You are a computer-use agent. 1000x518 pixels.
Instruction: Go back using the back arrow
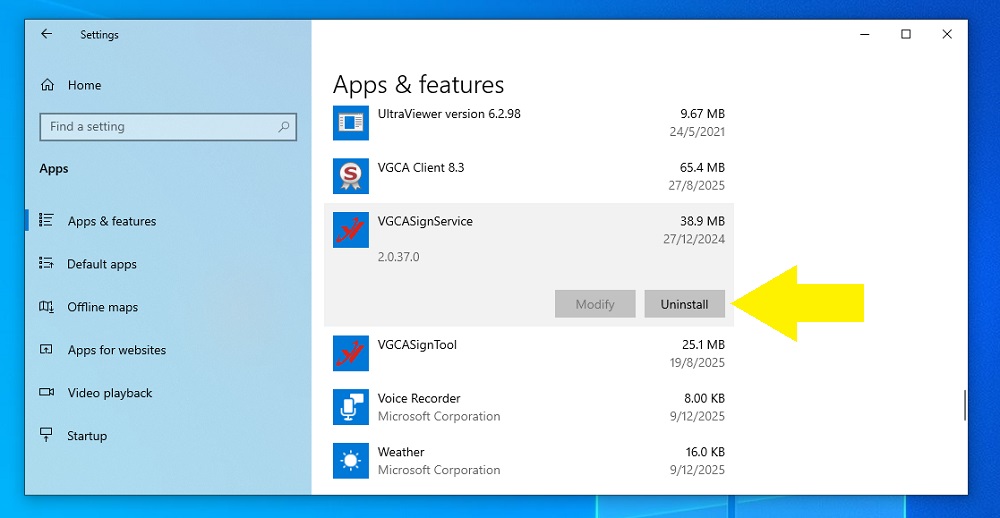coord(46,34)
